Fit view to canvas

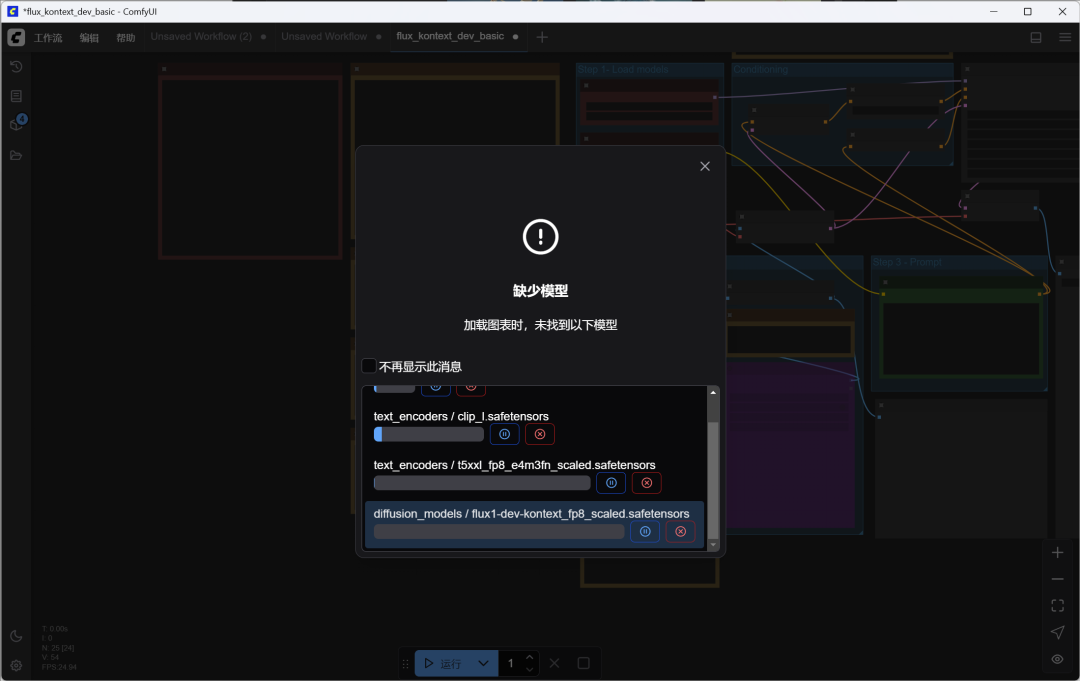point(1057,606)
